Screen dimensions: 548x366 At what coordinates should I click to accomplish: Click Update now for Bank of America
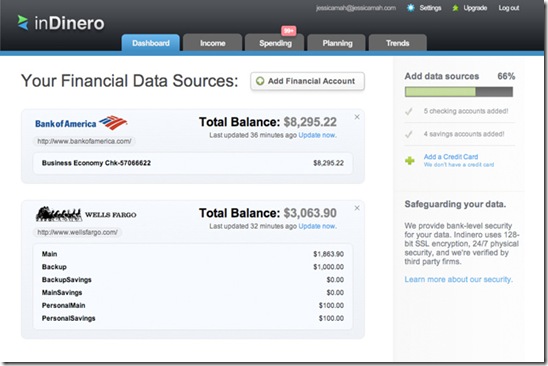(317, 135)
